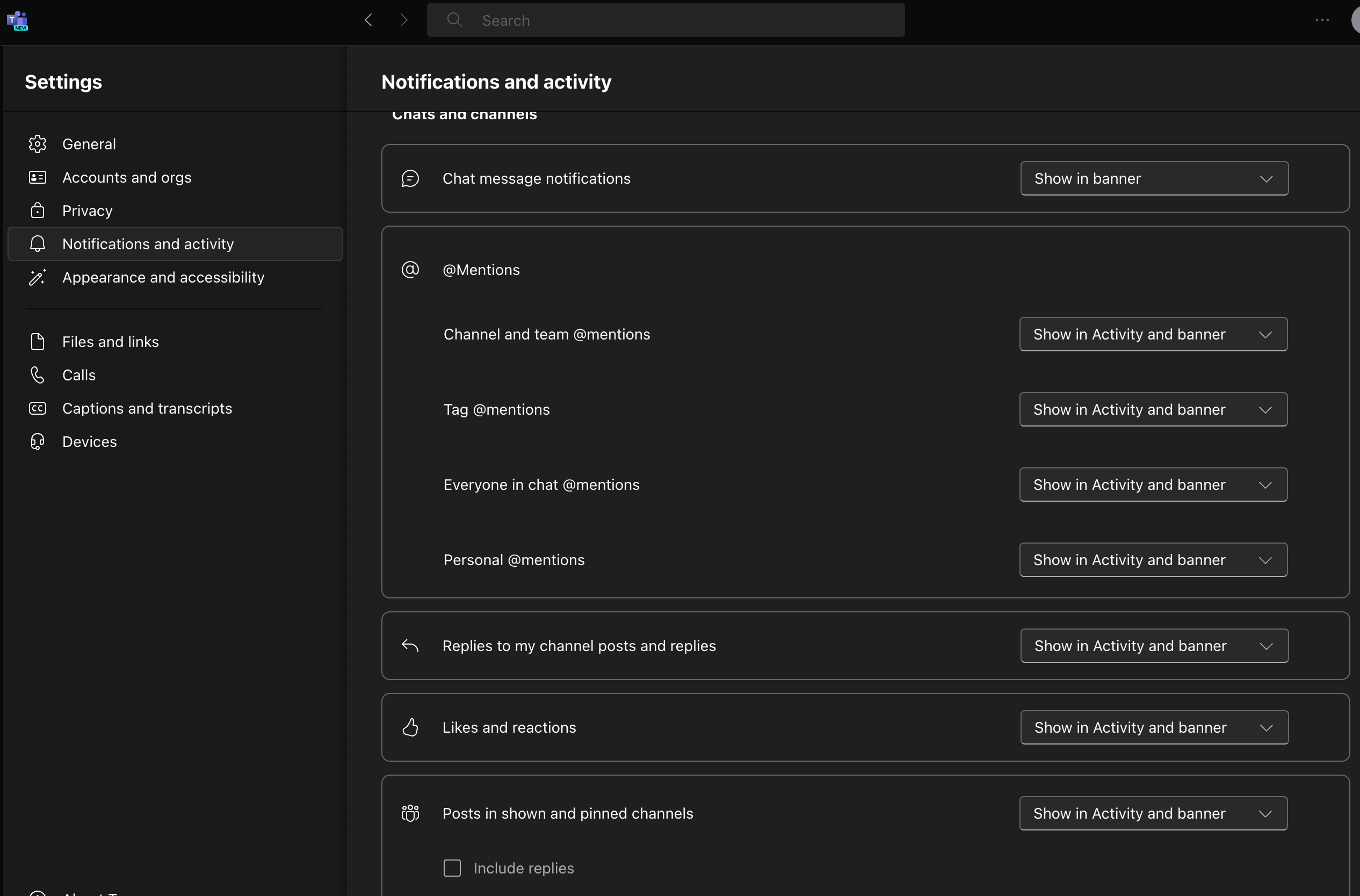Click the Microsoft Teams logo icon
Image resolution: width=1360 pixels, height=896 pixels.
pyautogui.click(x=17, y=20)
